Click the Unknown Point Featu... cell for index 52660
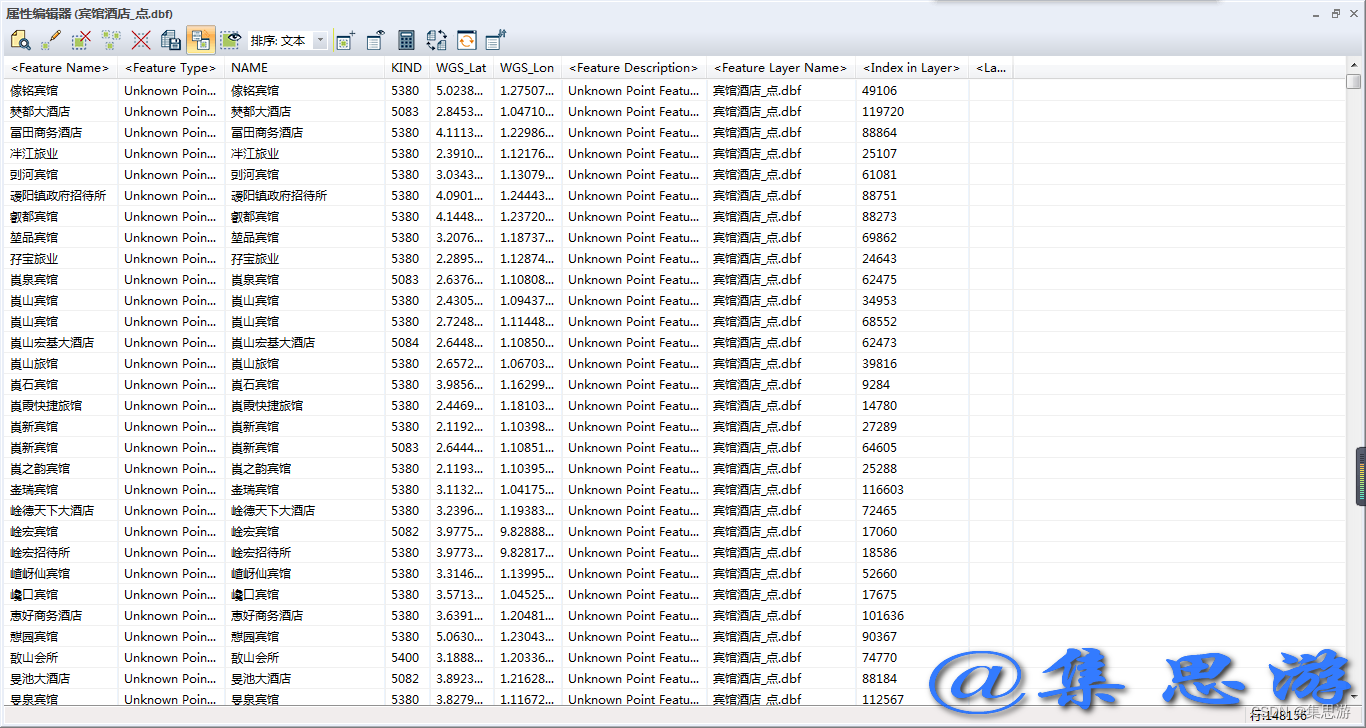 634,573
